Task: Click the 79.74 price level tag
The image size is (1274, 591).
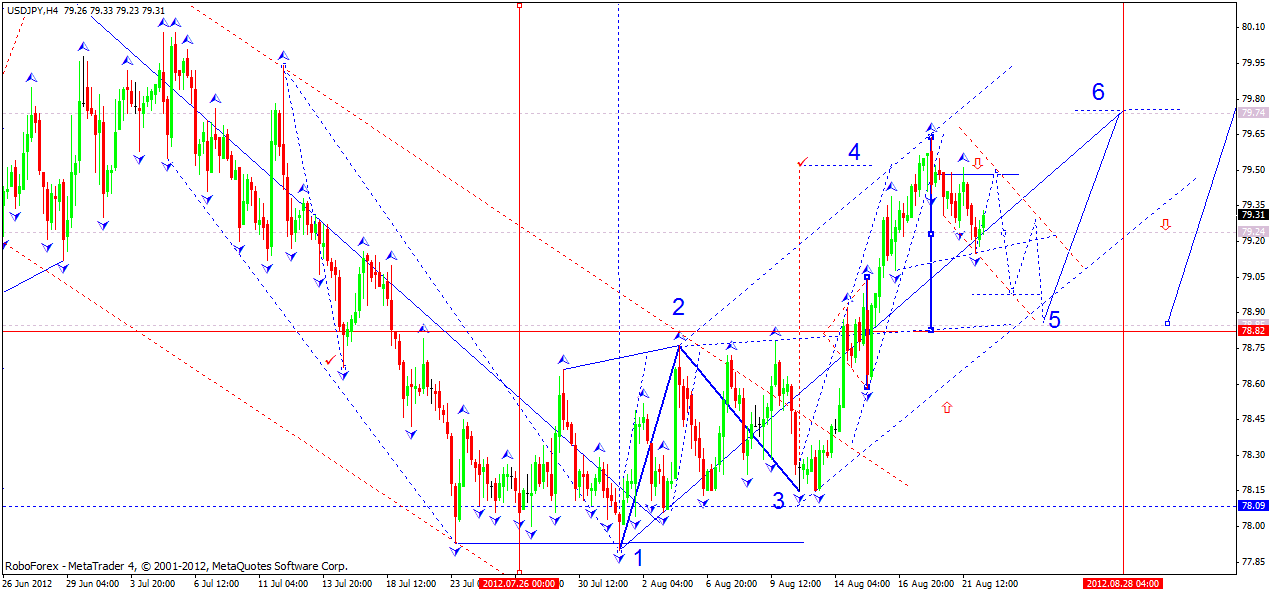Action: tap(1254, 114)
